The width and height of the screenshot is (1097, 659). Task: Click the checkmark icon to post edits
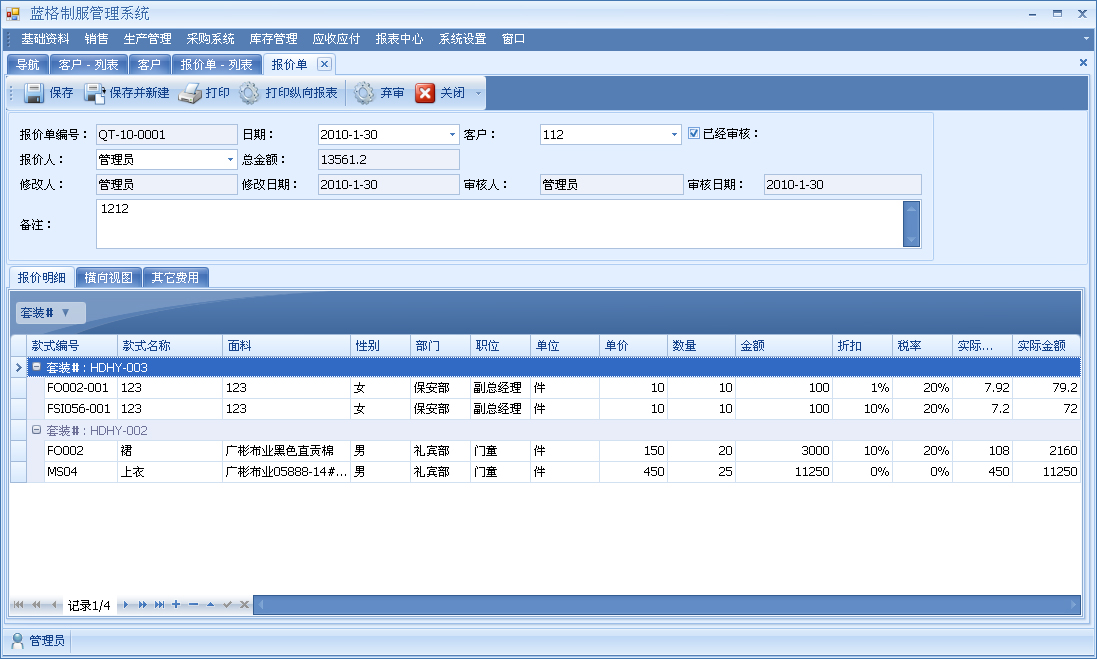(x=228, y=605)
